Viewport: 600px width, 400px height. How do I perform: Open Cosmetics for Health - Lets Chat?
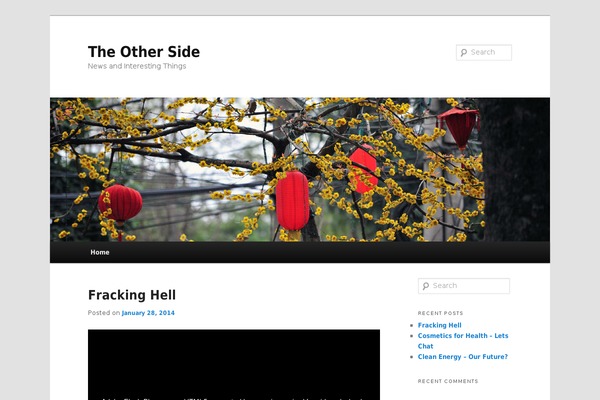tap(463, 341)
